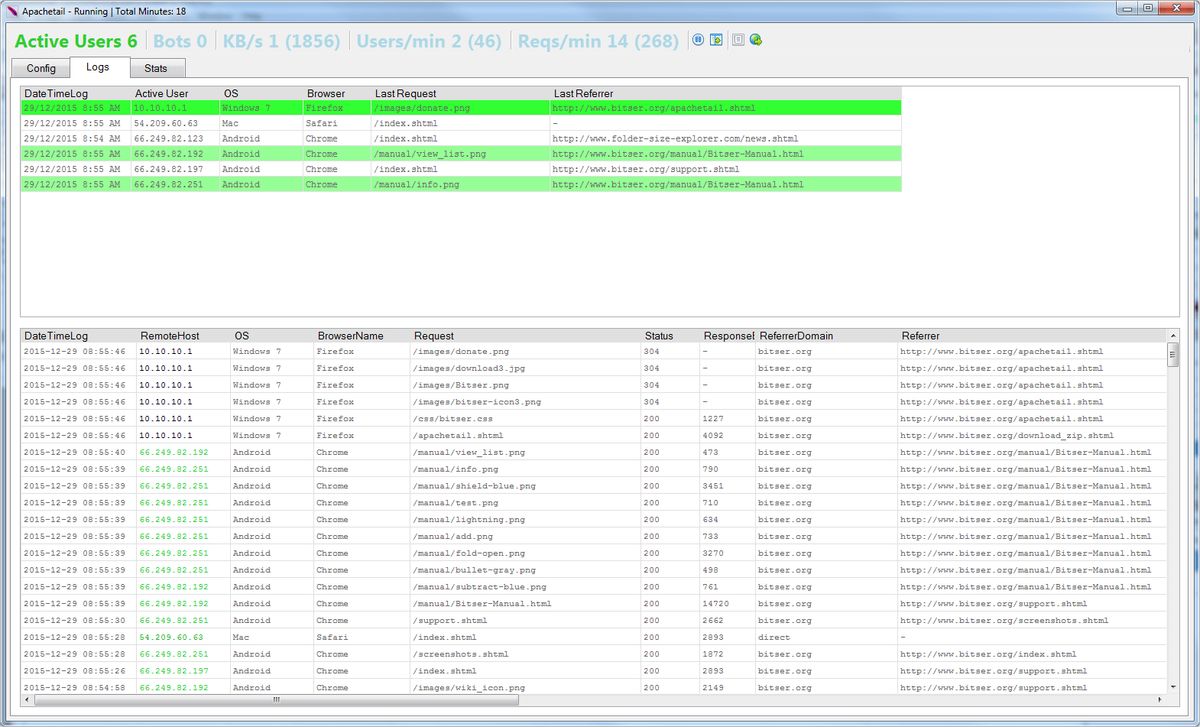Screen dimensions: 1200x727
Task: Pause log monitoring with the pause icon
Action: 699,40
